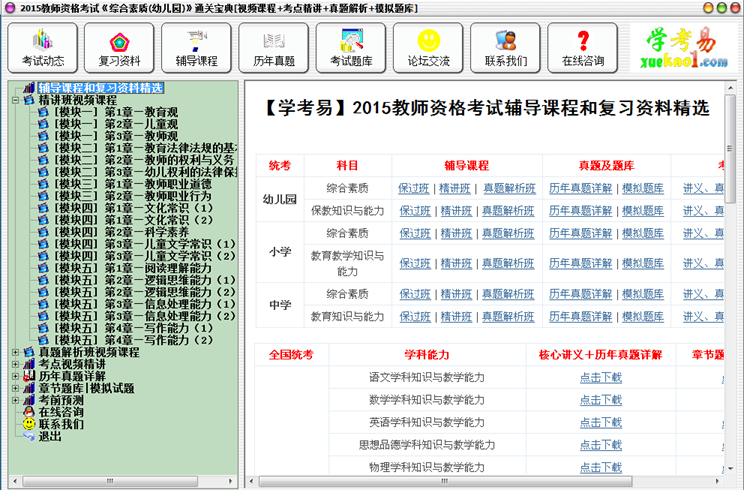Click the icon beside 考点视频精讲
Viewport: 744px width, 490px height.
(29, 364)
